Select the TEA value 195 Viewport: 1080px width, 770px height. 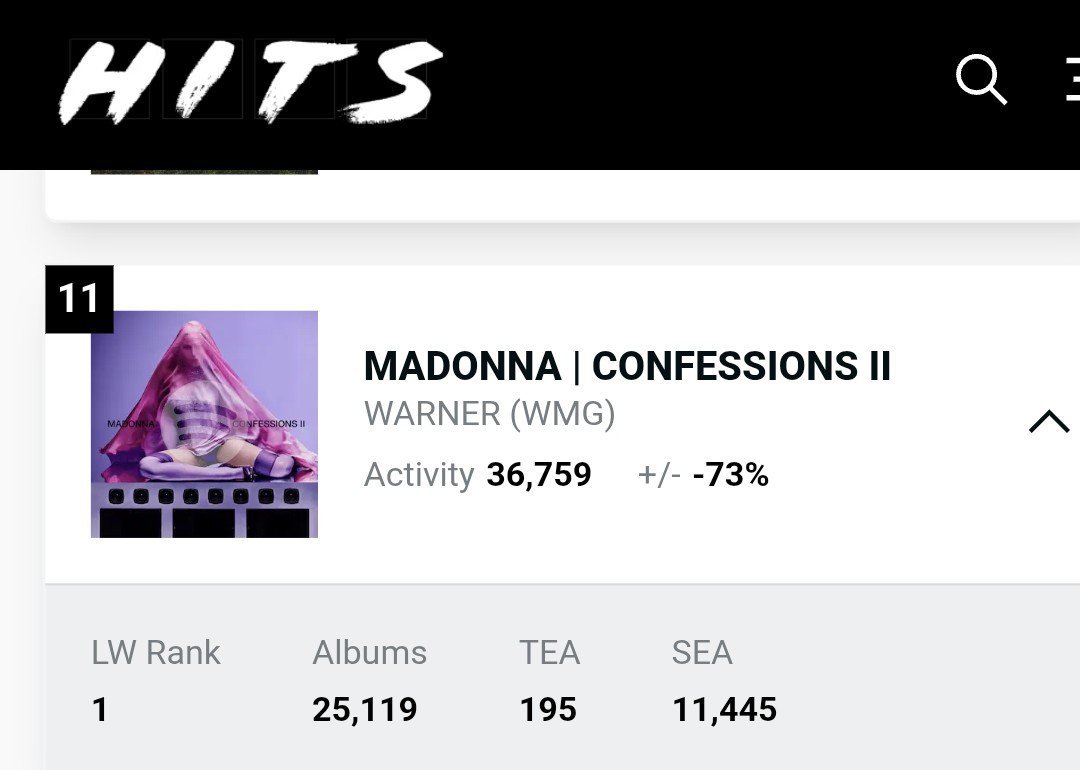point(548,710)
